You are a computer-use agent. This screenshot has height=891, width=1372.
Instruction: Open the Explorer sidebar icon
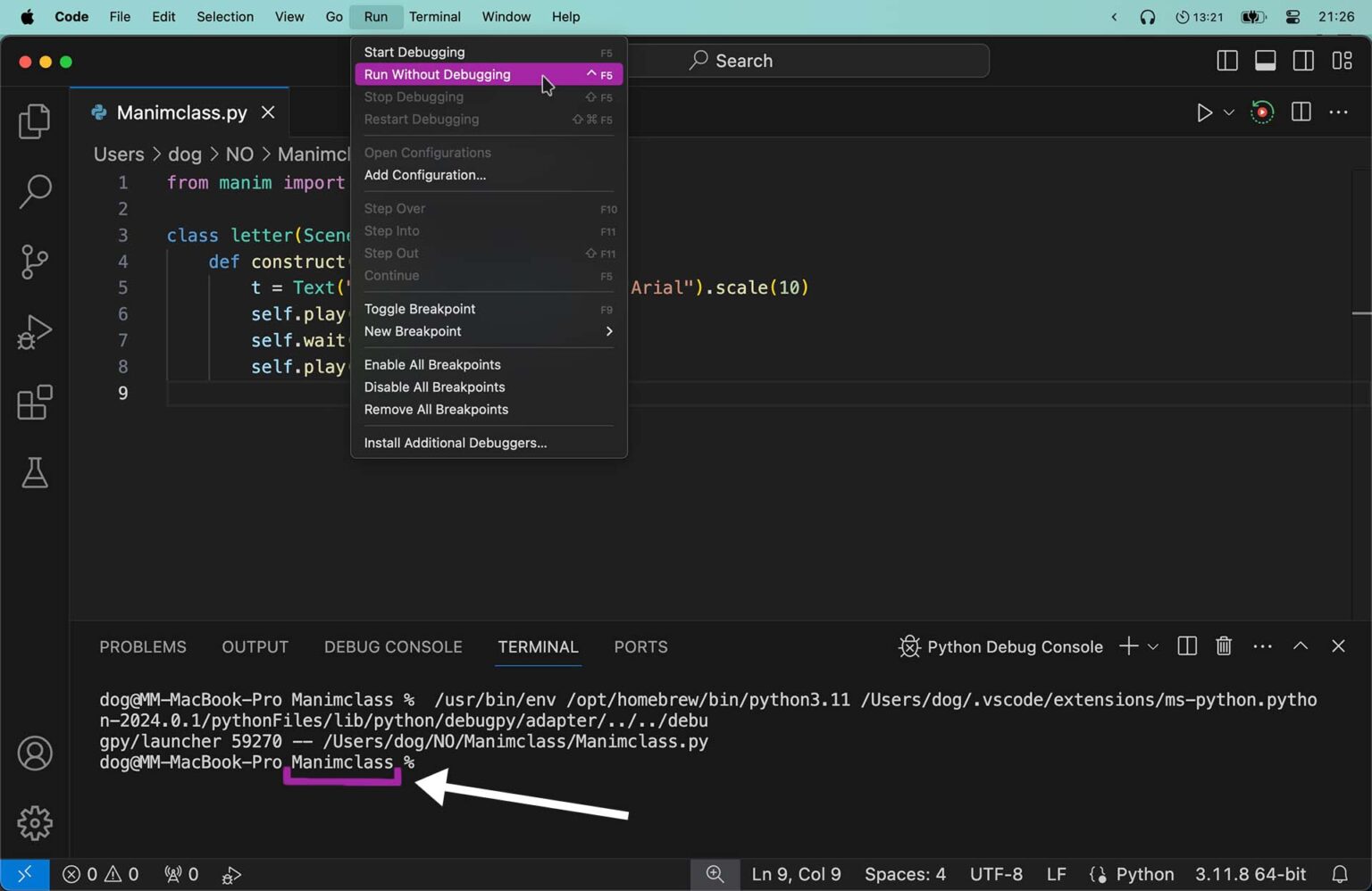coord(34,121)
